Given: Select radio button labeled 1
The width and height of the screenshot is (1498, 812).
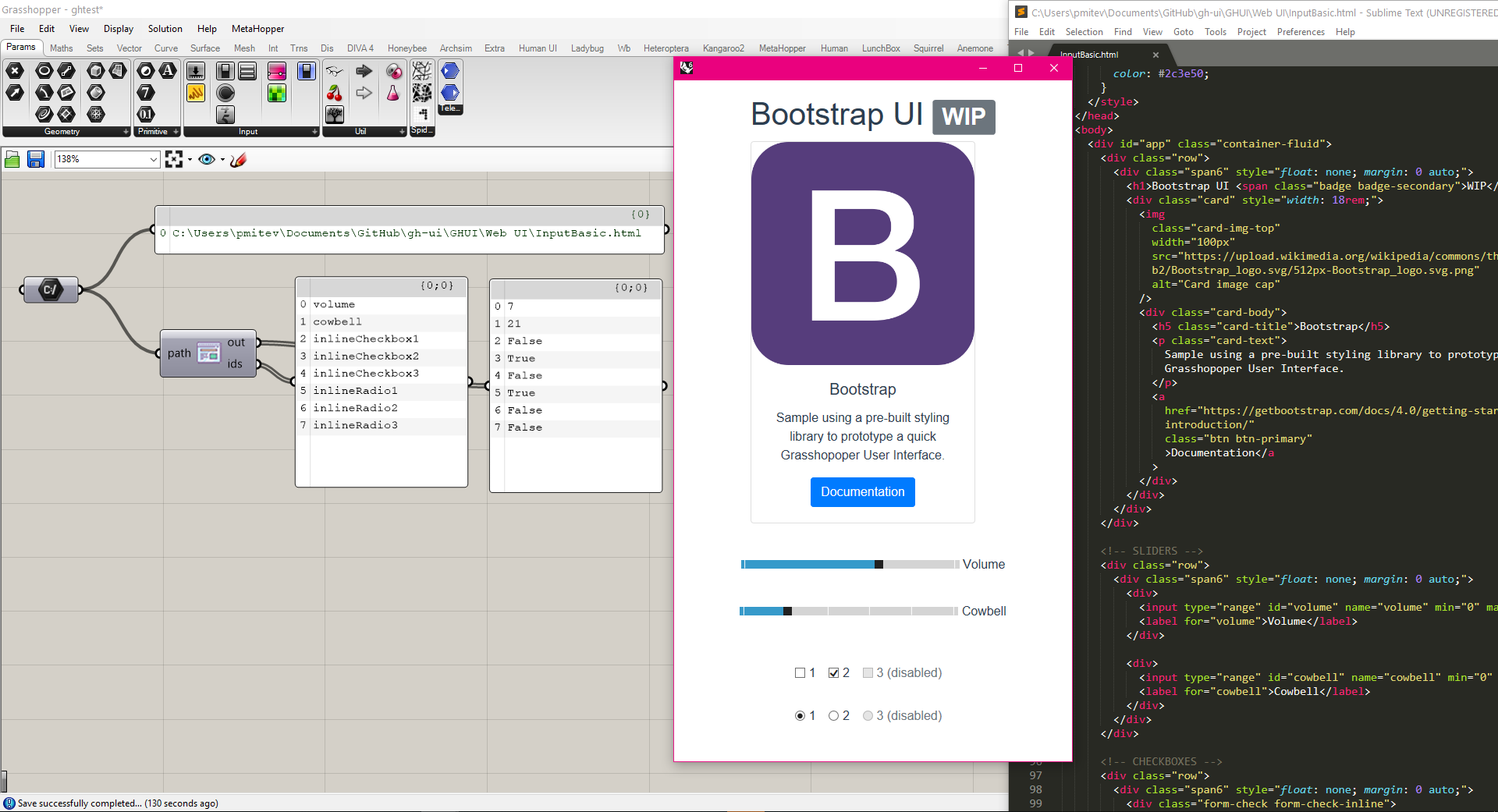Looking at the screenshot, I should point(800,715).
